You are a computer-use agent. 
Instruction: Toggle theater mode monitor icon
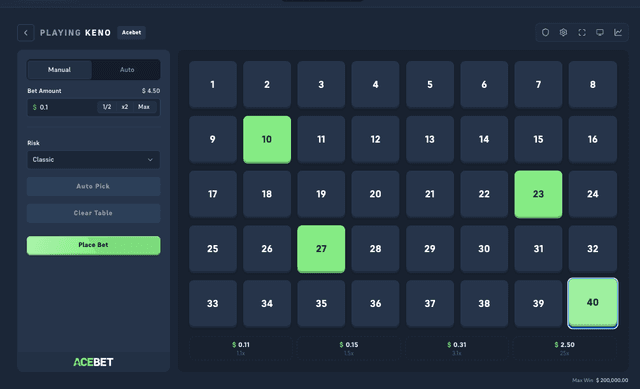click(x=600, y=32)
